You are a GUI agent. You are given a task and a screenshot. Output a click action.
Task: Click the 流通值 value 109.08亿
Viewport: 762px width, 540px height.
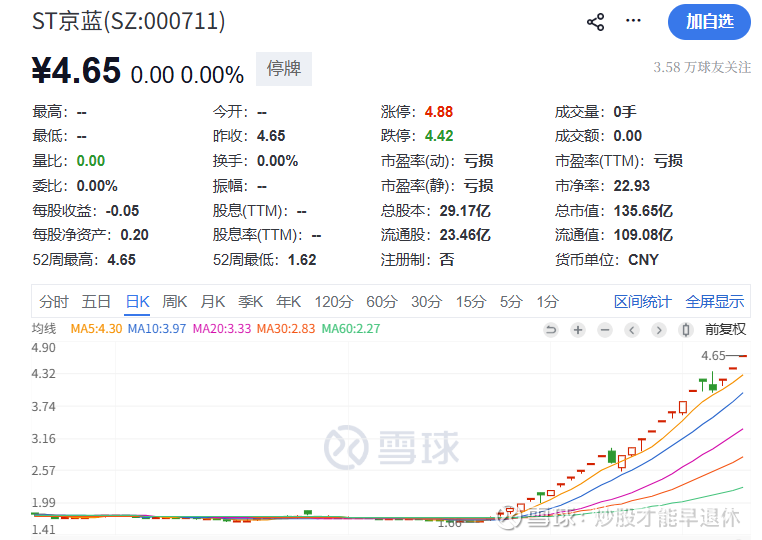(x=643, y=235)
